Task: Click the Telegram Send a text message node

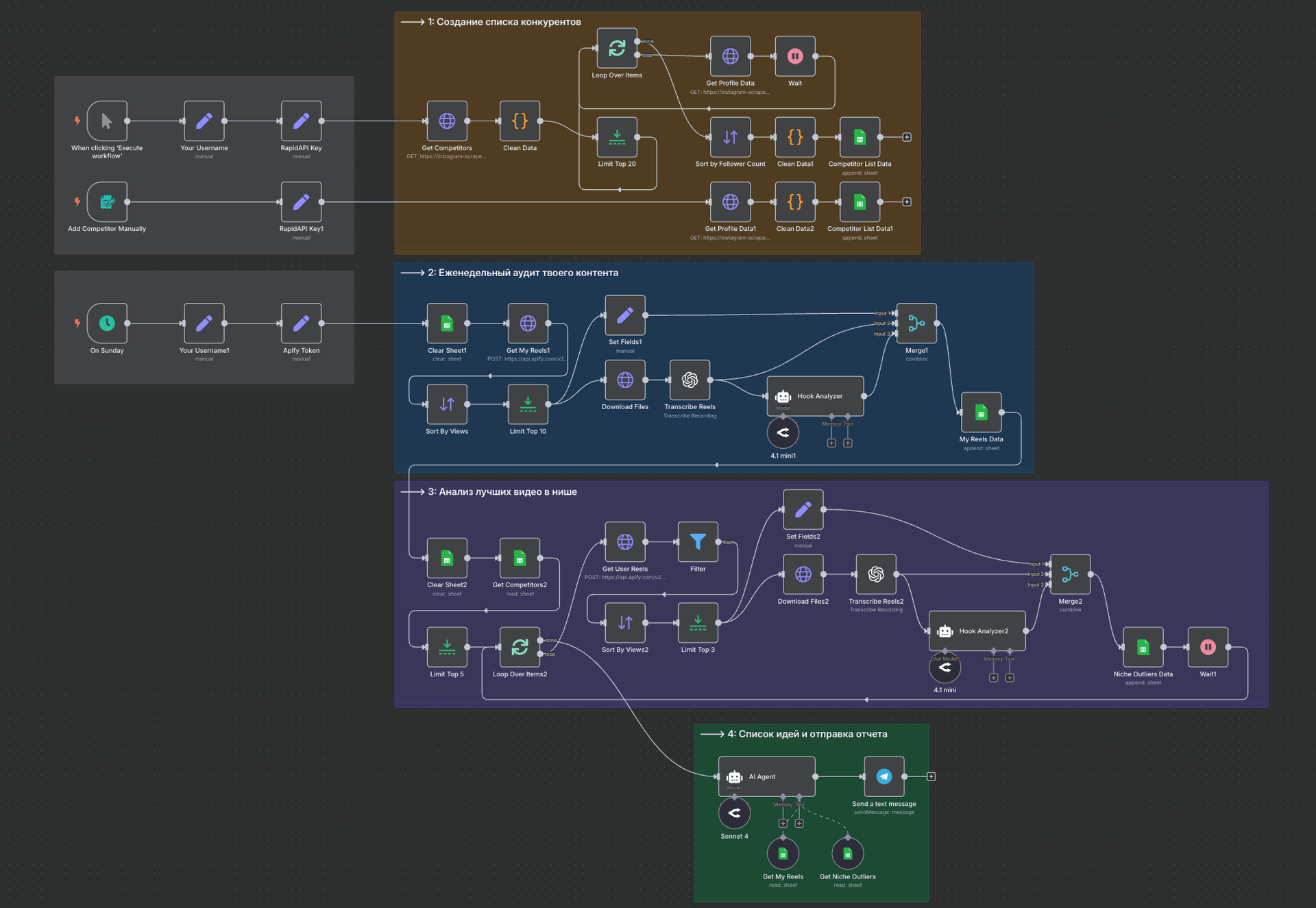Action: [883, 776]
